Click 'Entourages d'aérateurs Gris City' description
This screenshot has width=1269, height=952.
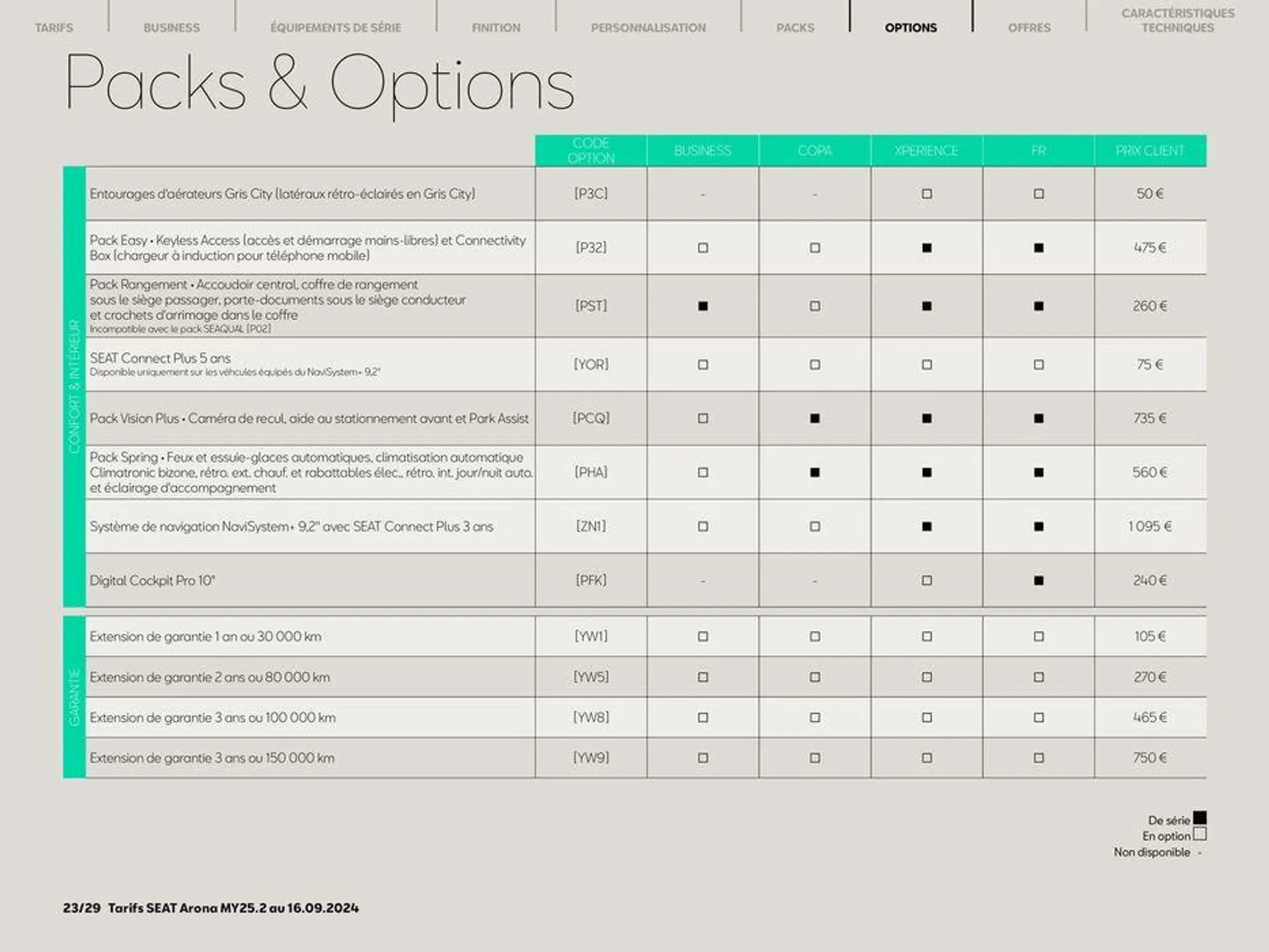click(x=282, y=194)
